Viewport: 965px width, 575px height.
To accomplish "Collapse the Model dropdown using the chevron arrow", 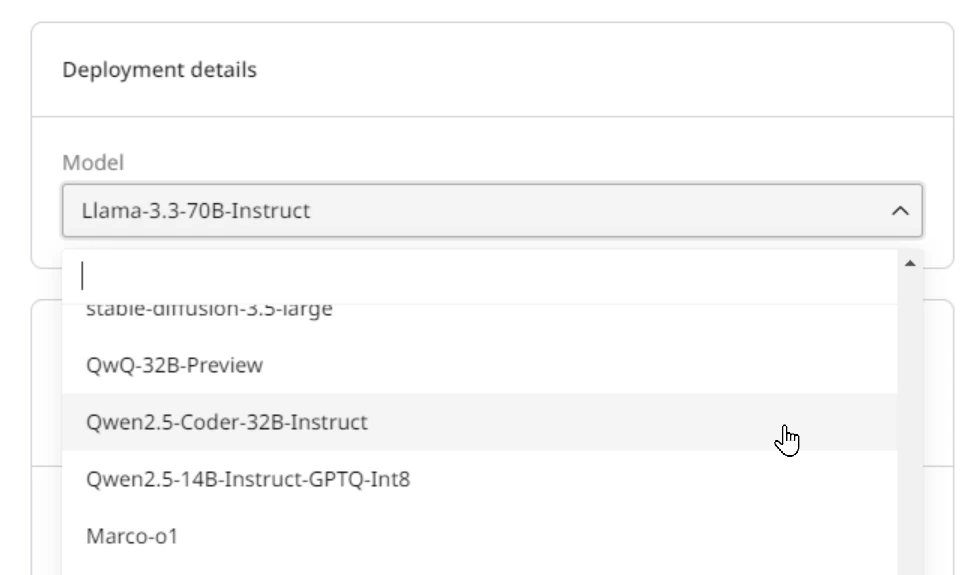I will 900,211.
